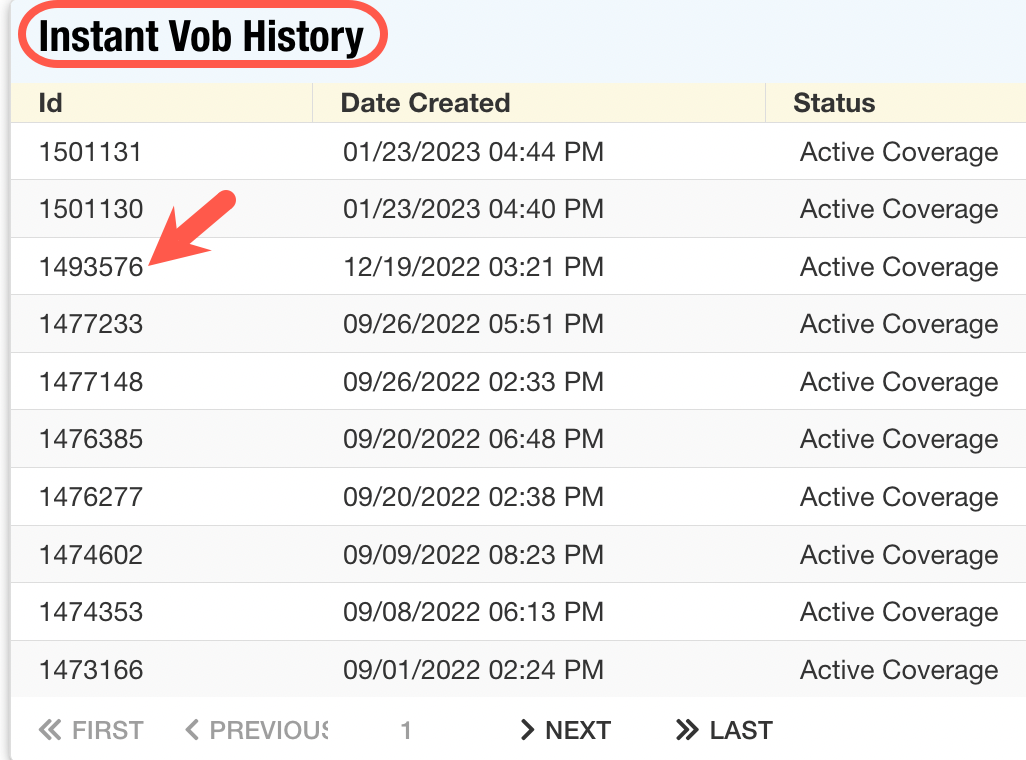This screenshot has width=1026, height=760.
Task: Open VOB record 1501131
Action: (x=91, y=152)
